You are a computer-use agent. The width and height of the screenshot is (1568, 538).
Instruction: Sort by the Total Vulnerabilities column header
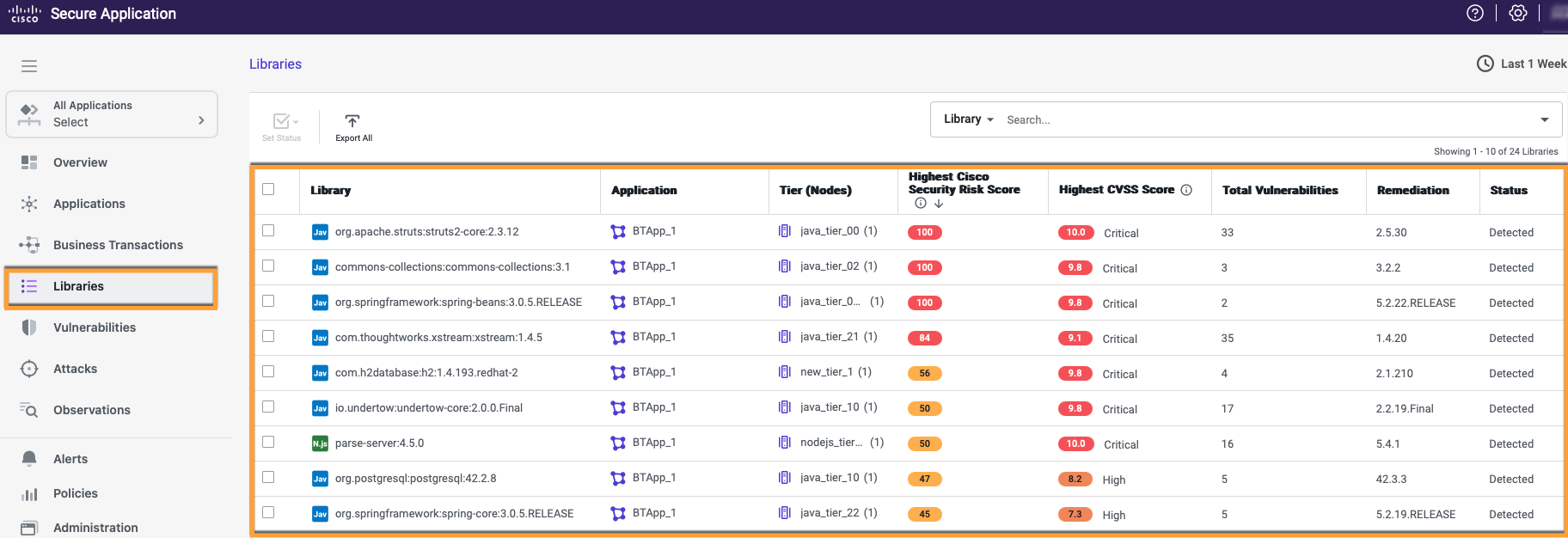[x=1280, y=190]
